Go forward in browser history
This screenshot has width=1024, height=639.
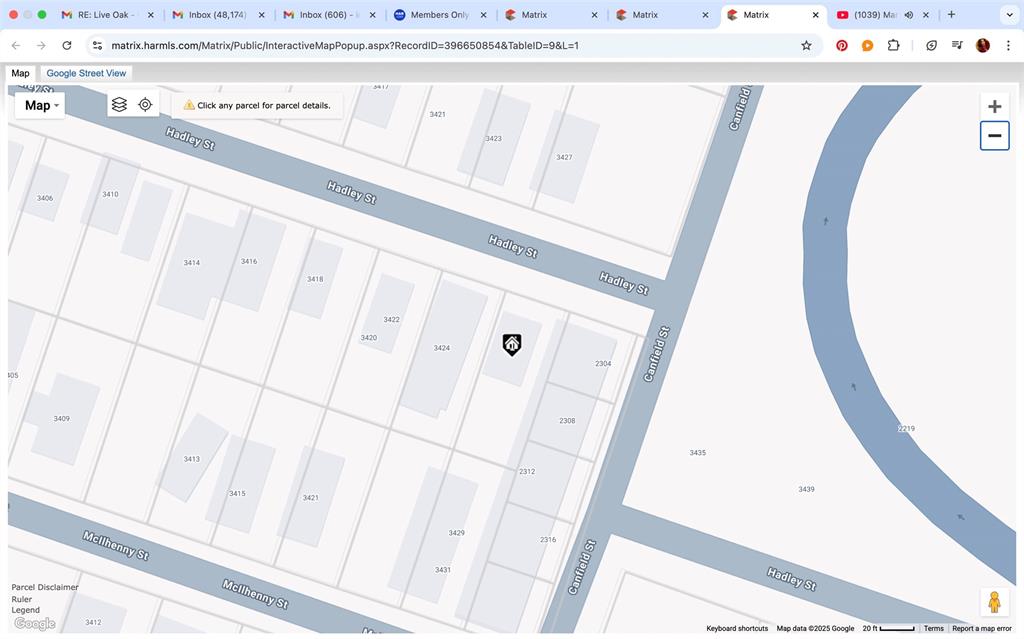pos(41,45)
